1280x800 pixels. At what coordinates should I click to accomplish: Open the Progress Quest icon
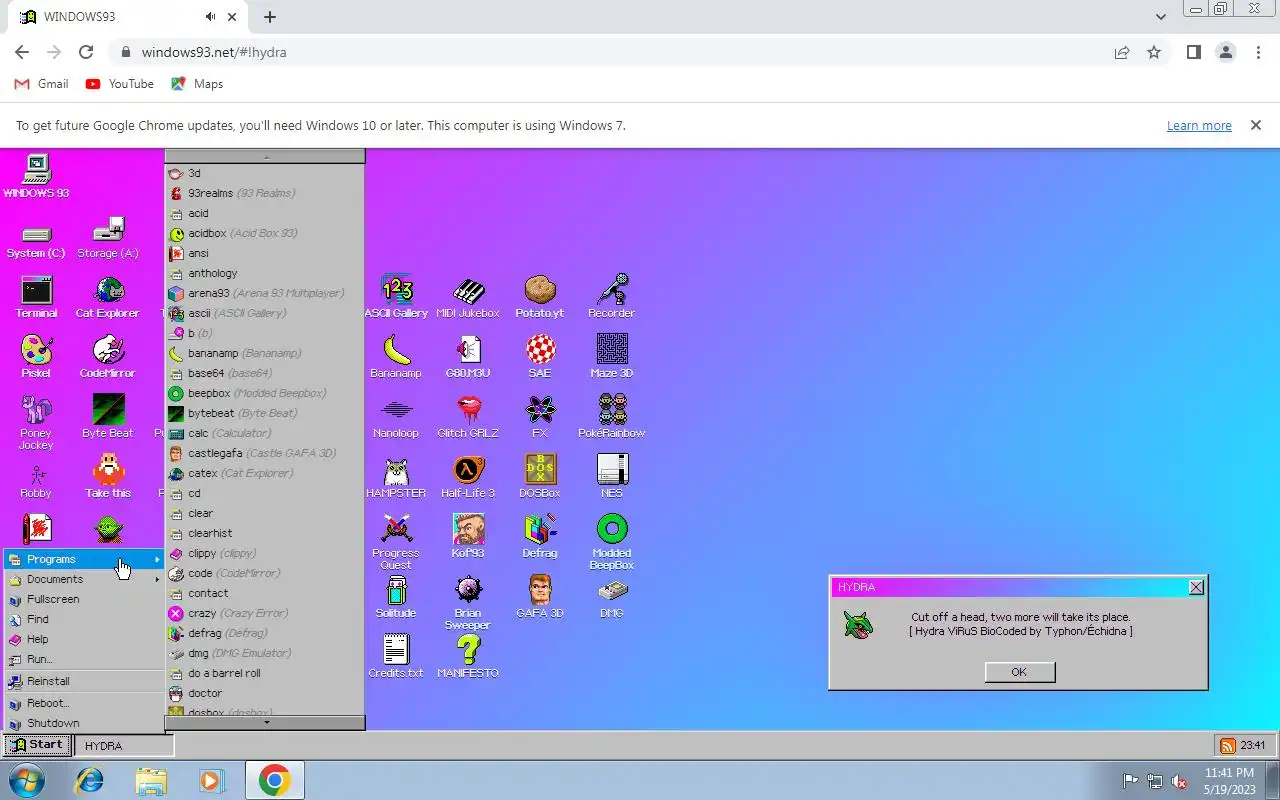(397, 541)
